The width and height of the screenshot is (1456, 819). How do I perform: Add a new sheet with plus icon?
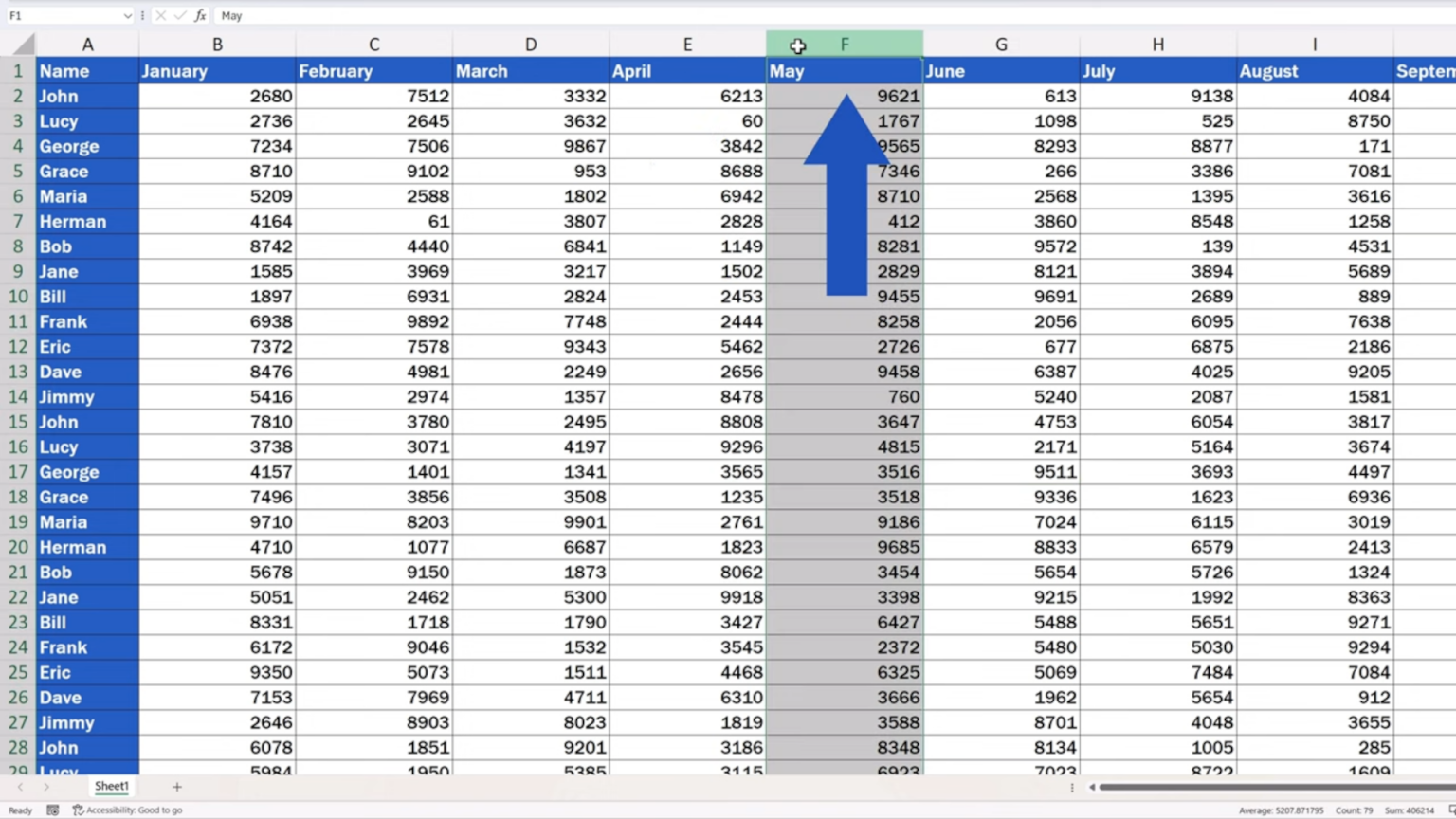tap(176, 787)
